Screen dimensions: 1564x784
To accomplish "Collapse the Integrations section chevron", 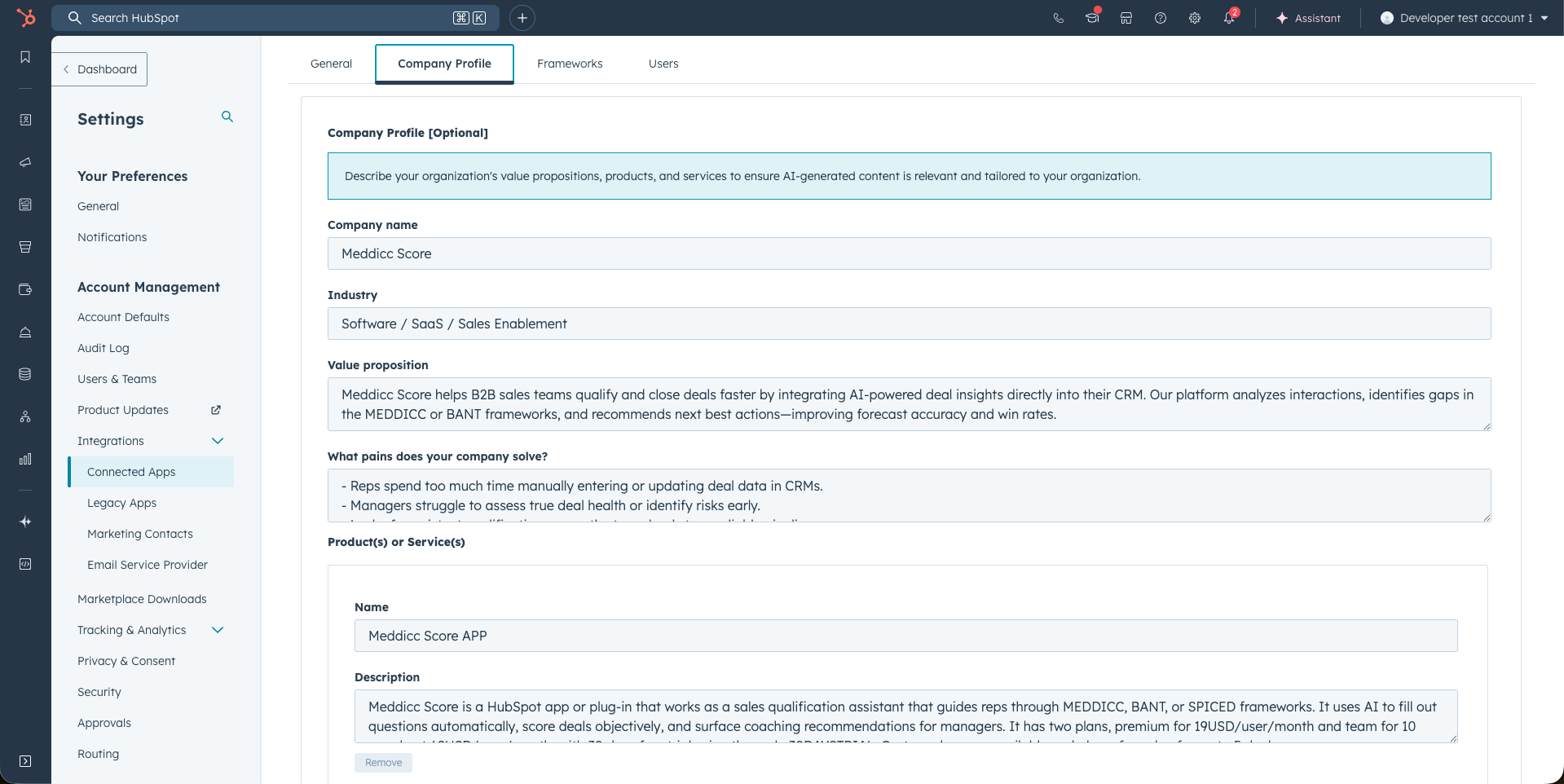I will coord(218,441).
